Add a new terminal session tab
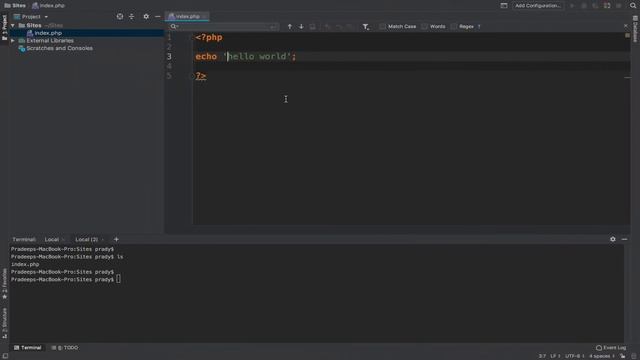Image resolution: width=640 pixels, height=360 pixels. (x=116, y=239)
